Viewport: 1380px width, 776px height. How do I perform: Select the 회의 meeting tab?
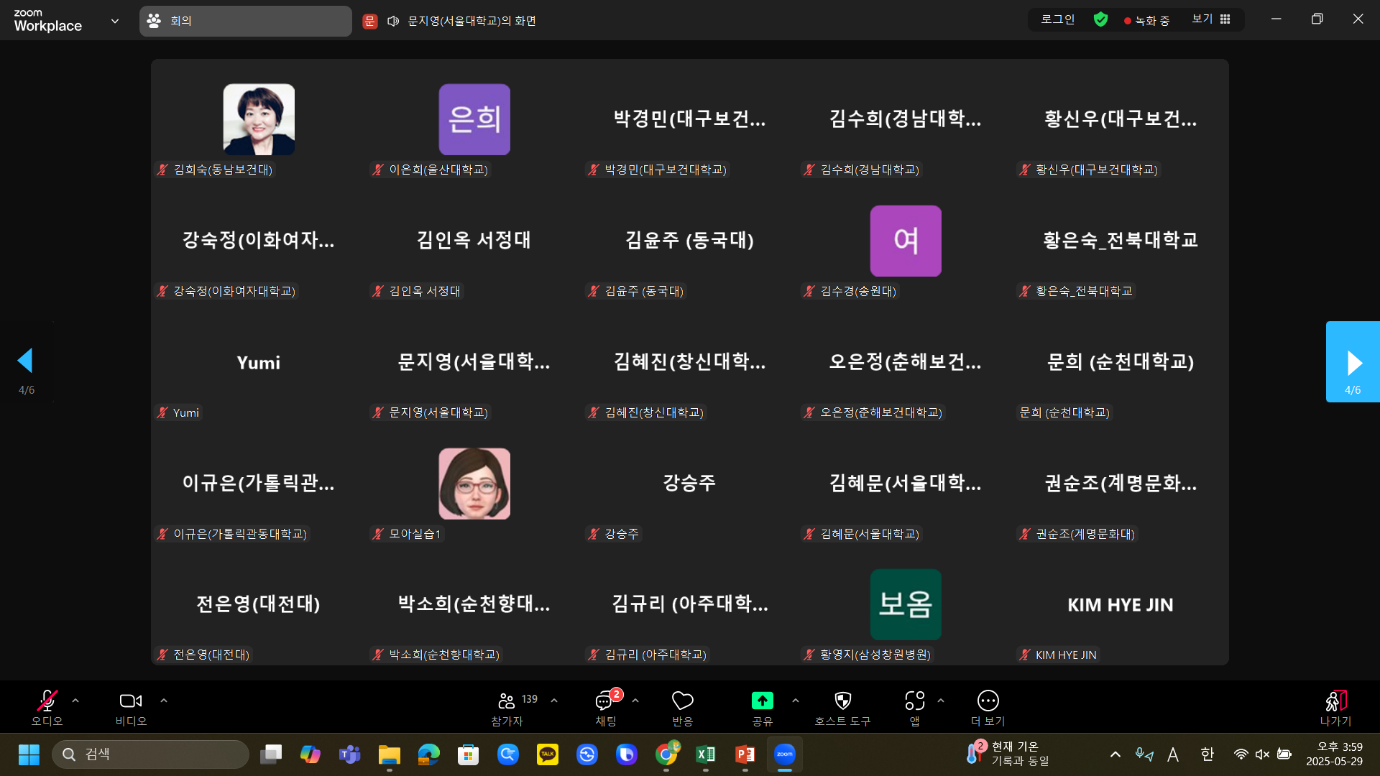(245, 20)
